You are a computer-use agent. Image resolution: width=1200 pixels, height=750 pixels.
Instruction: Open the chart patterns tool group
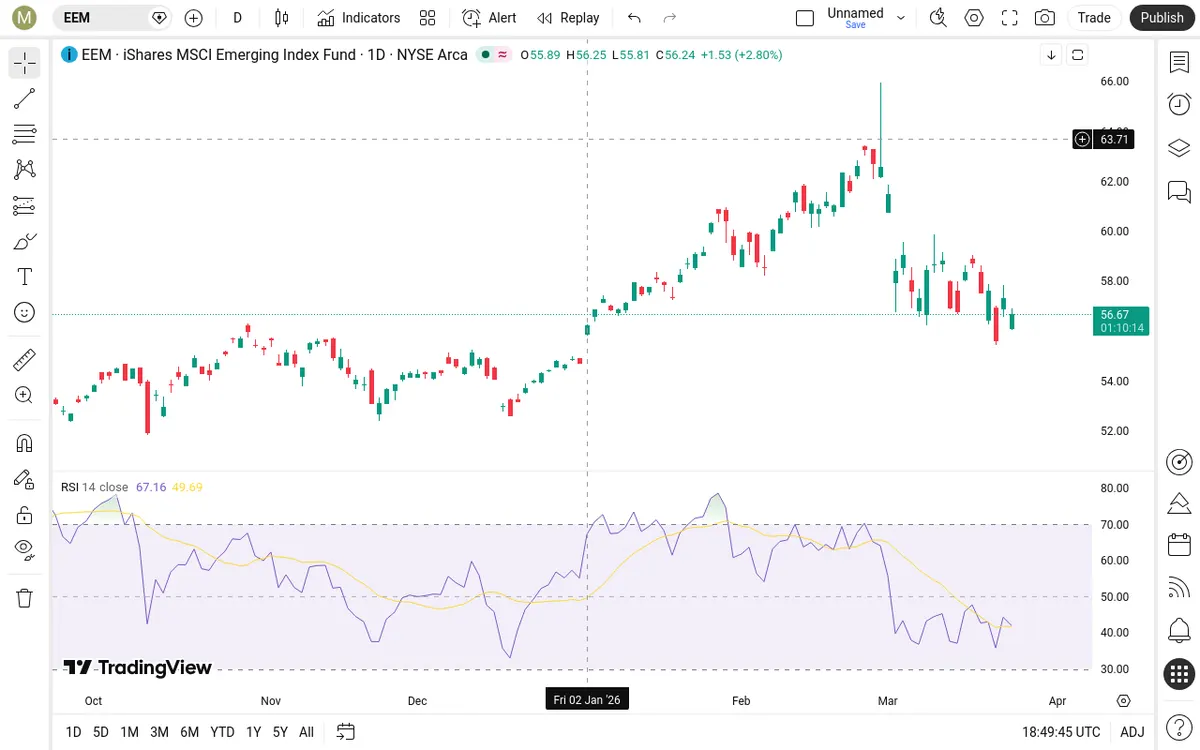[25, 170]
